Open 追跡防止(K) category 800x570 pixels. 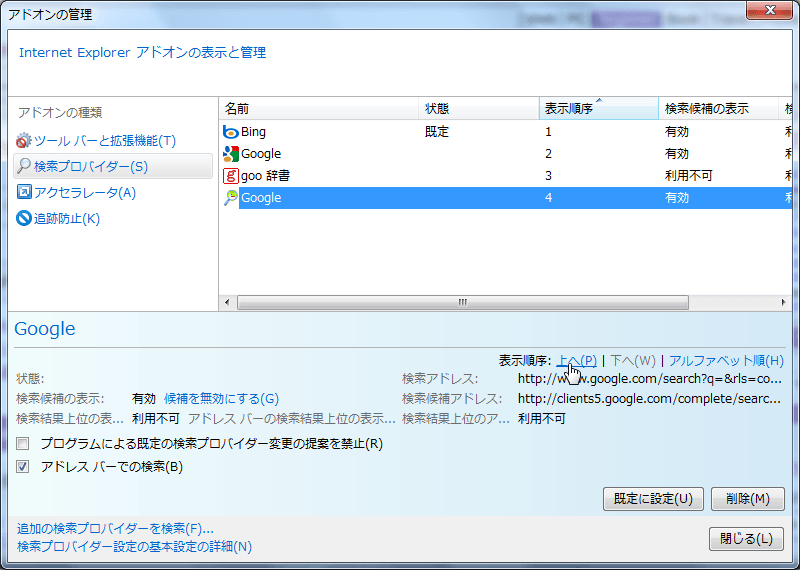tap(67, 218)
